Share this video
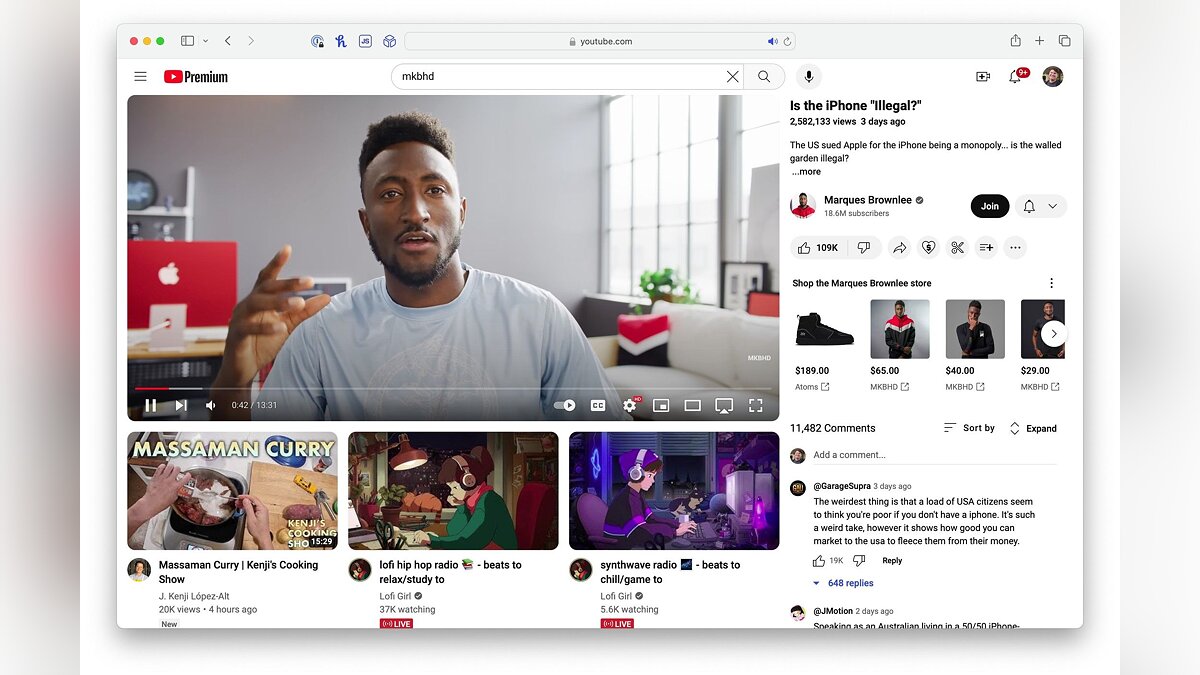 coord(899,247)
